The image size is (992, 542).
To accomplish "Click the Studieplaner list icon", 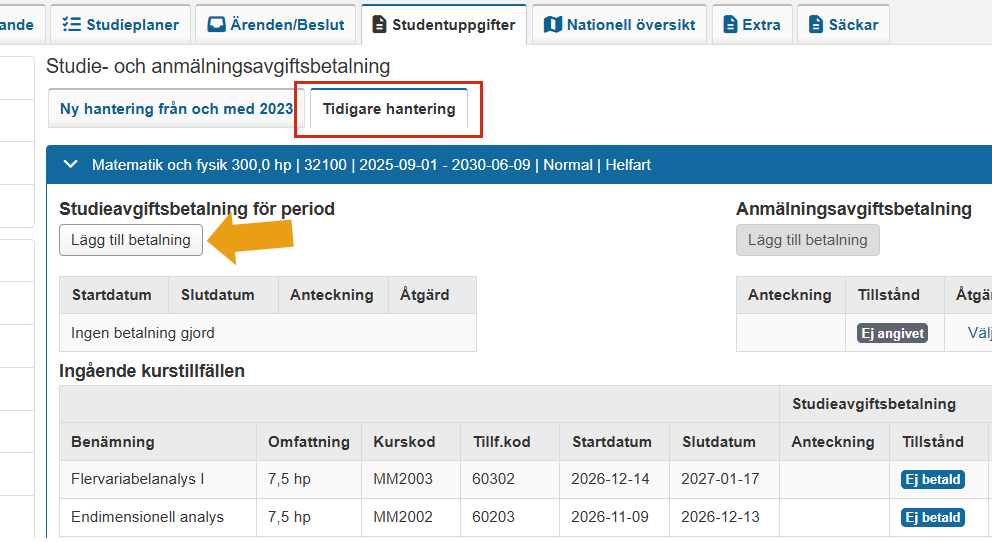I will [71, 25].
